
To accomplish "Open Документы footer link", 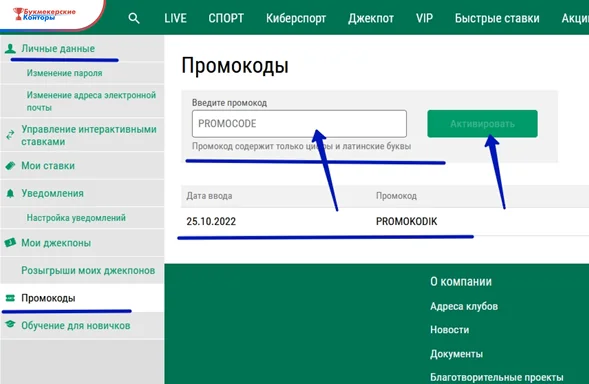I will [x=456, y=354].
